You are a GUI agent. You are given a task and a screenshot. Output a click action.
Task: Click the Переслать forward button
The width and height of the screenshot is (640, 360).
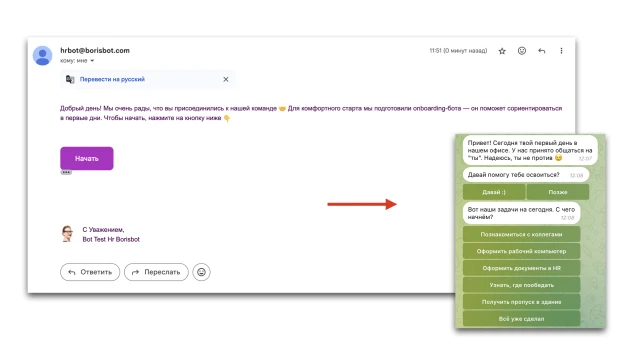click(156, 272)
